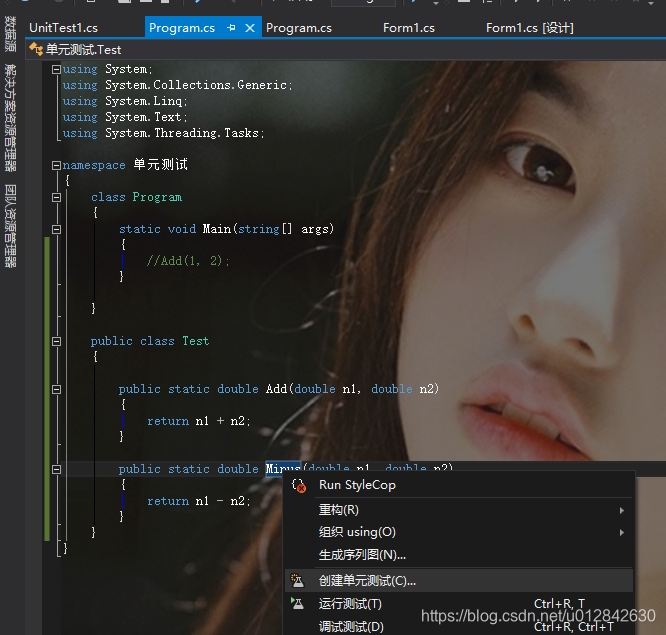This screenshot has width=666, height=635.
Task: Open the 团队资源管理器 side panel tab
Action: click(x=10, y=226)
